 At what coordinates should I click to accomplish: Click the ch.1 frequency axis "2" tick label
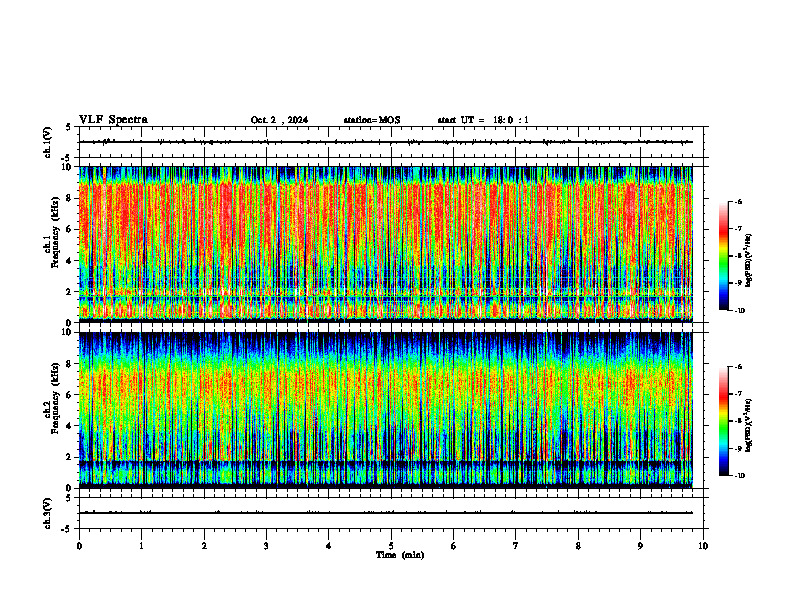click(69, 291)
